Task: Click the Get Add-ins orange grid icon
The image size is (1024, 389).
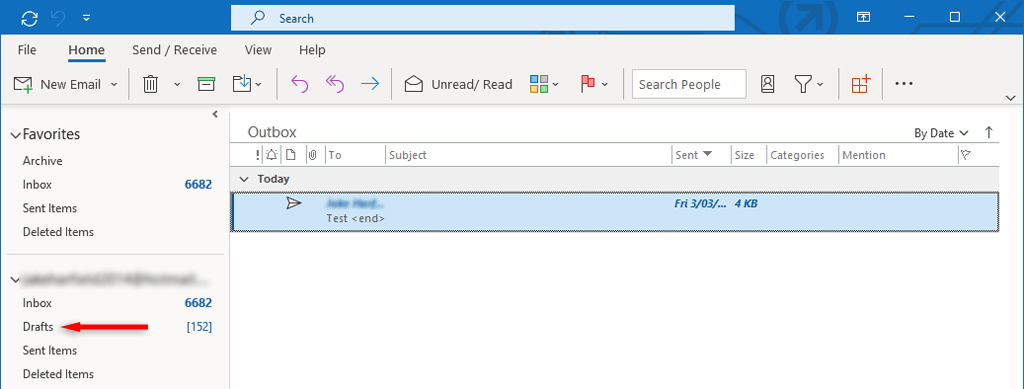Action: coord(861,84)
